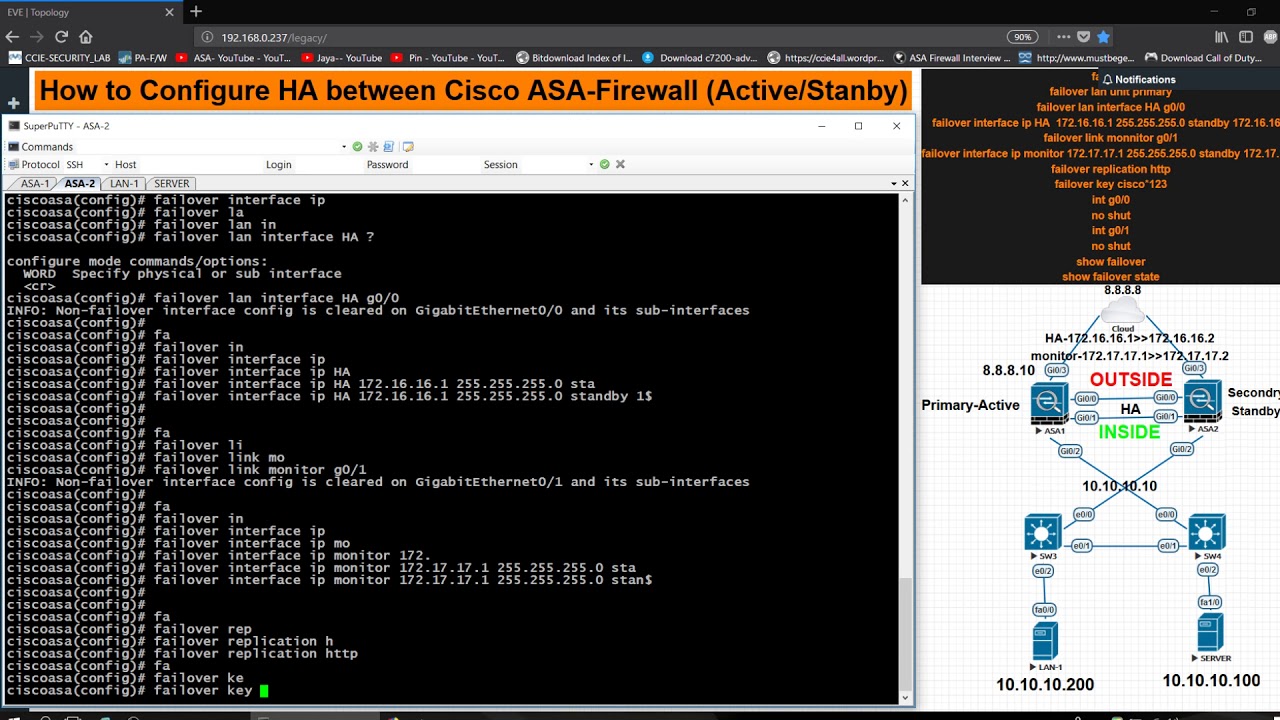Click the Gi0/3 interface label on ASA1
The height and width of the screenshot is (720, 1280).
1055,369
